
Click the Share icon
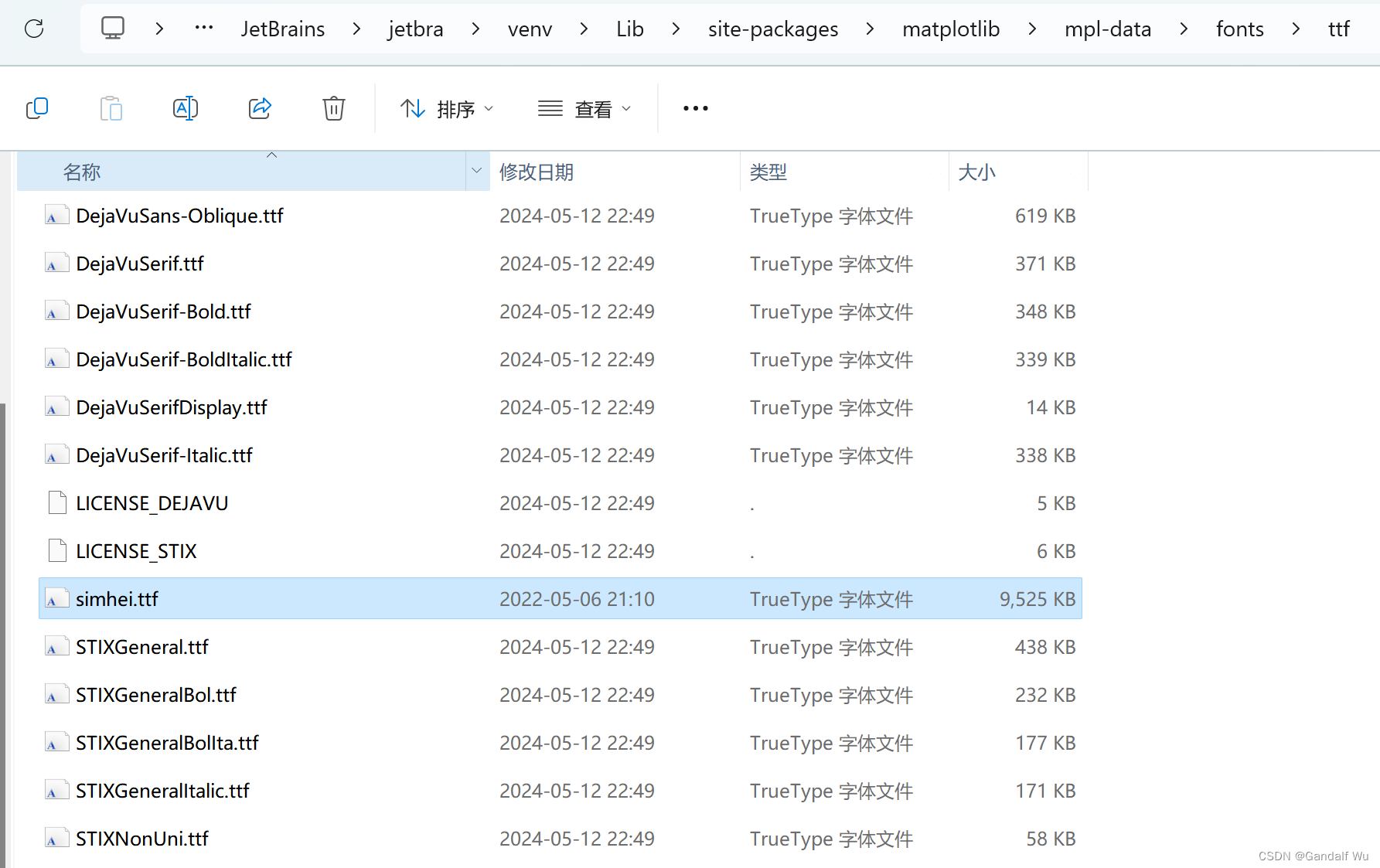coord(260,108)
